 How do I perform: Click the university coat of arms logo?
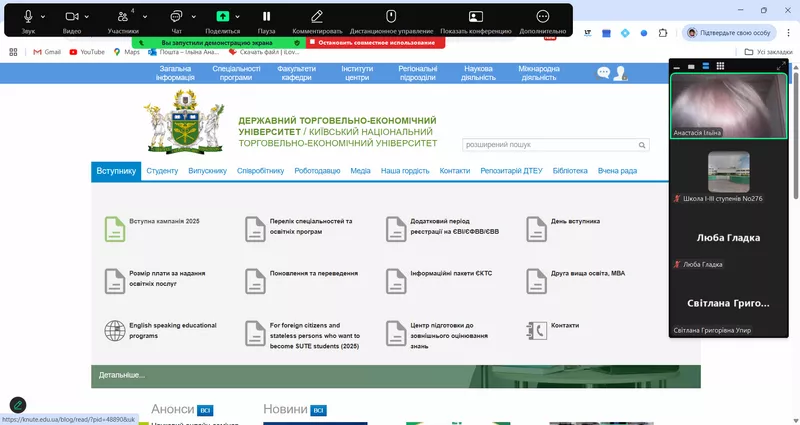184,122
